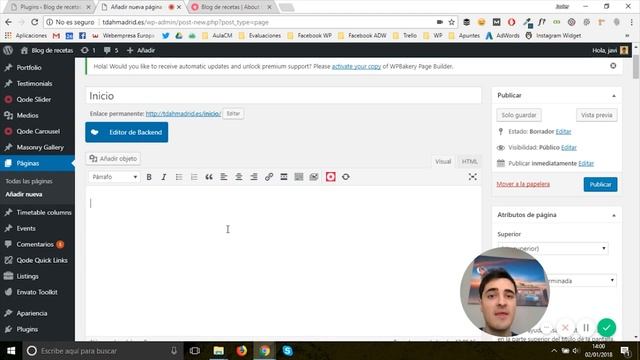This screenshot has height=360, width=640.
Task: Bookmark this page with star icon
Action: click(451, 22)
